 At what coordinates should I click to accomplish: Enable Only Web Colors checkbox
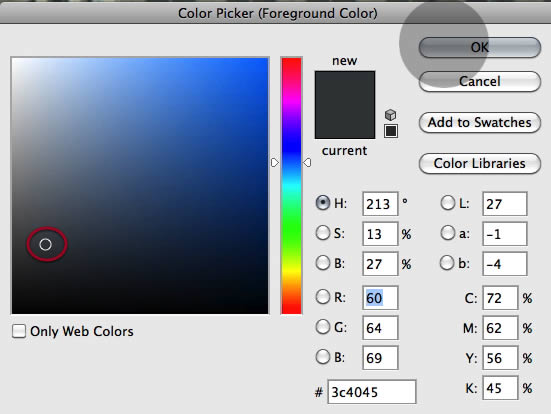(19, 331)
